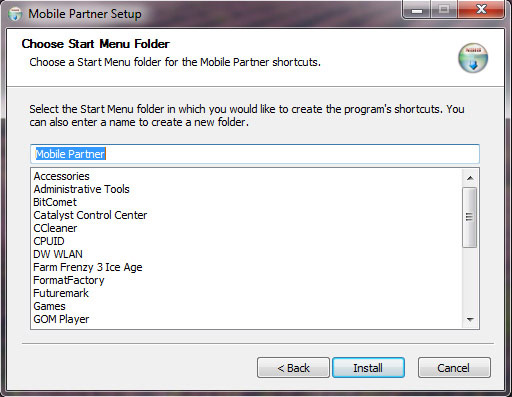Click the Install button
This screenshot has height=397, width=512.
(x=368, y=368)
